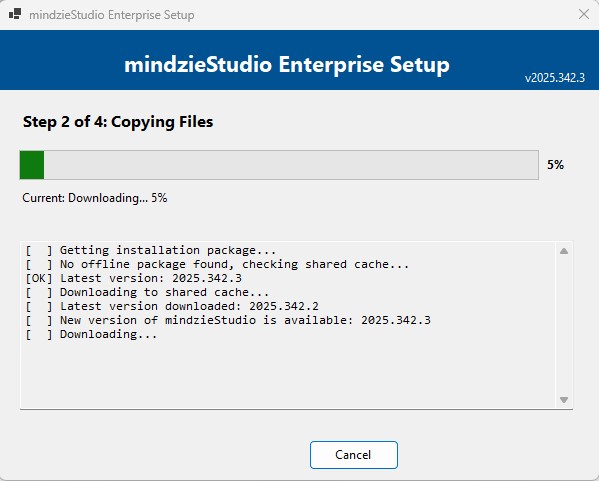Click the 'Step 2 of 4: Copying Files' heading
The height and width of the screenshot is (481, 599).
[118, 122]
